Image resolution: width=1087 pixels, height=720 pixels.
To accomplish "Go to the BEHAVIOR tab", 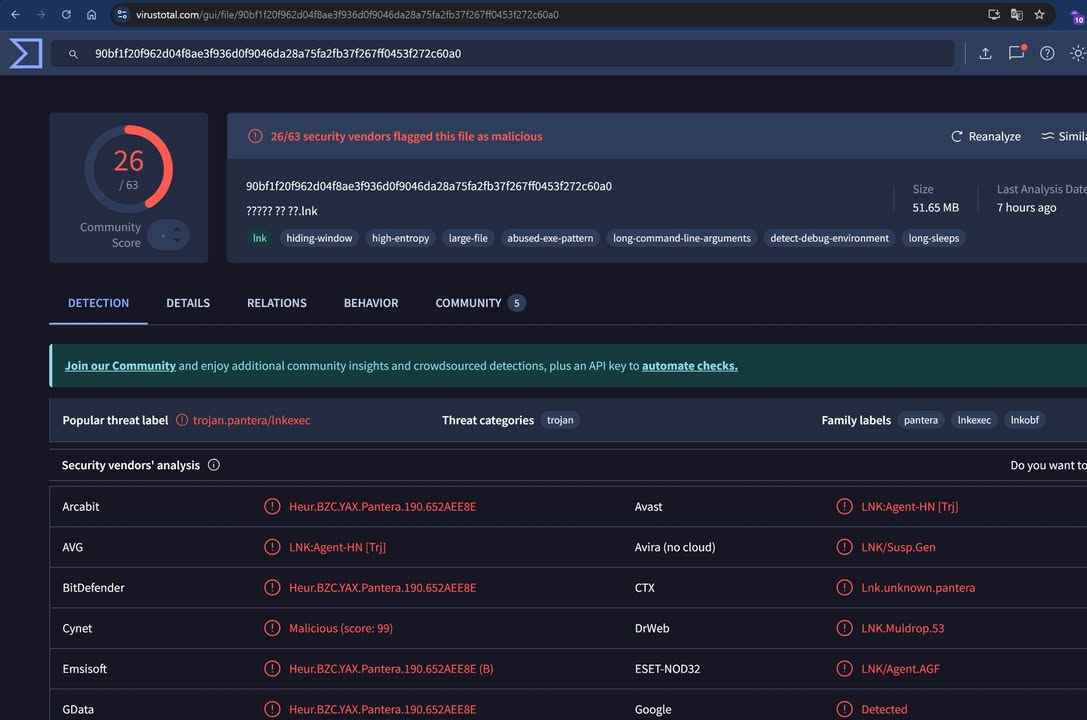I will coord(371,303).
